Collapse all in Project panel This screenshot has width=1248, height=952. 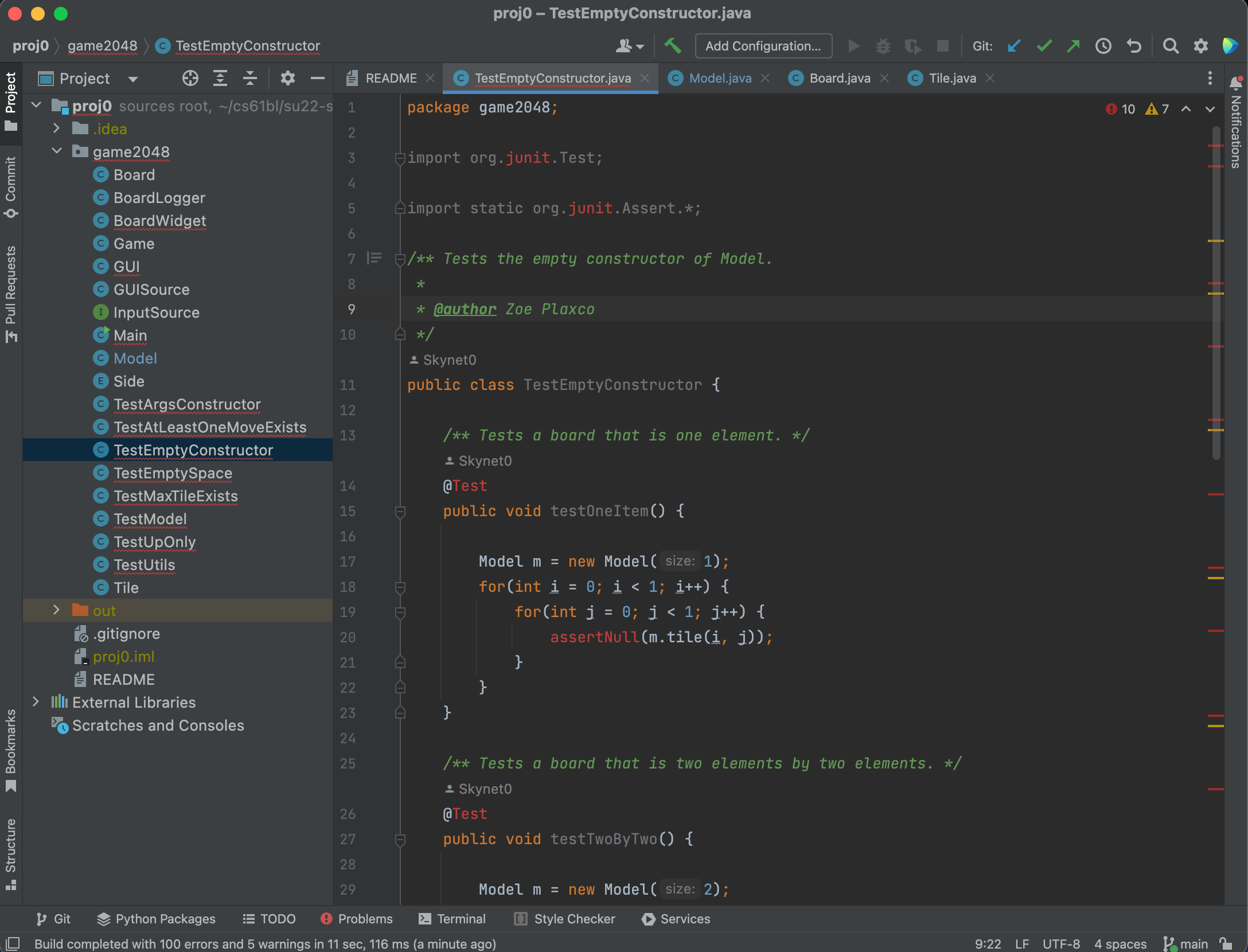pos(250,78)
